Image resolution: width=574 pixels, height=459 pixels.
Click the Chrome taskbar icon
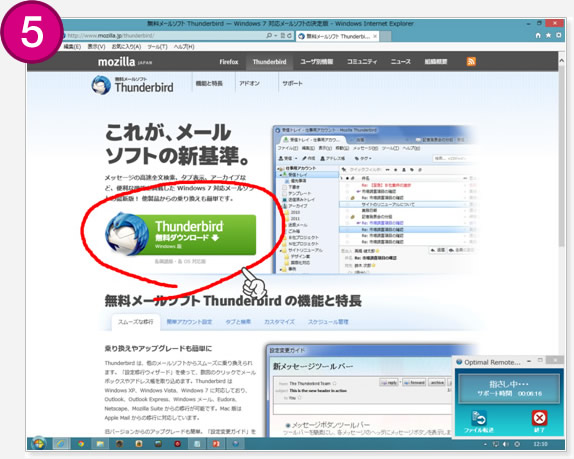click(x=81, y=444)
